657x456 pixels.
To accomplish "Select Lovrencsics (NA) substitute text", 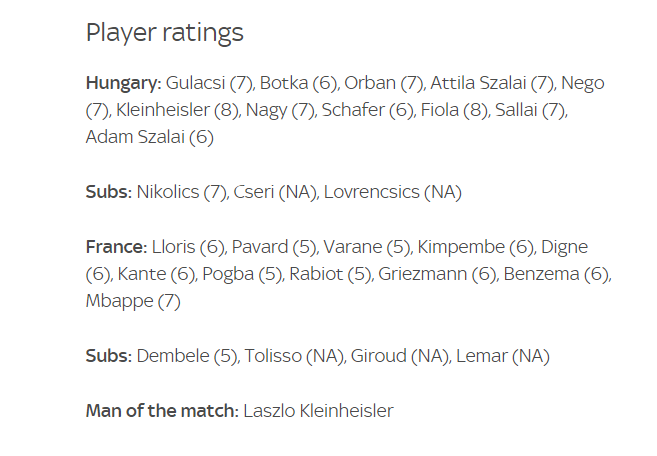I will tap(393, 192).
